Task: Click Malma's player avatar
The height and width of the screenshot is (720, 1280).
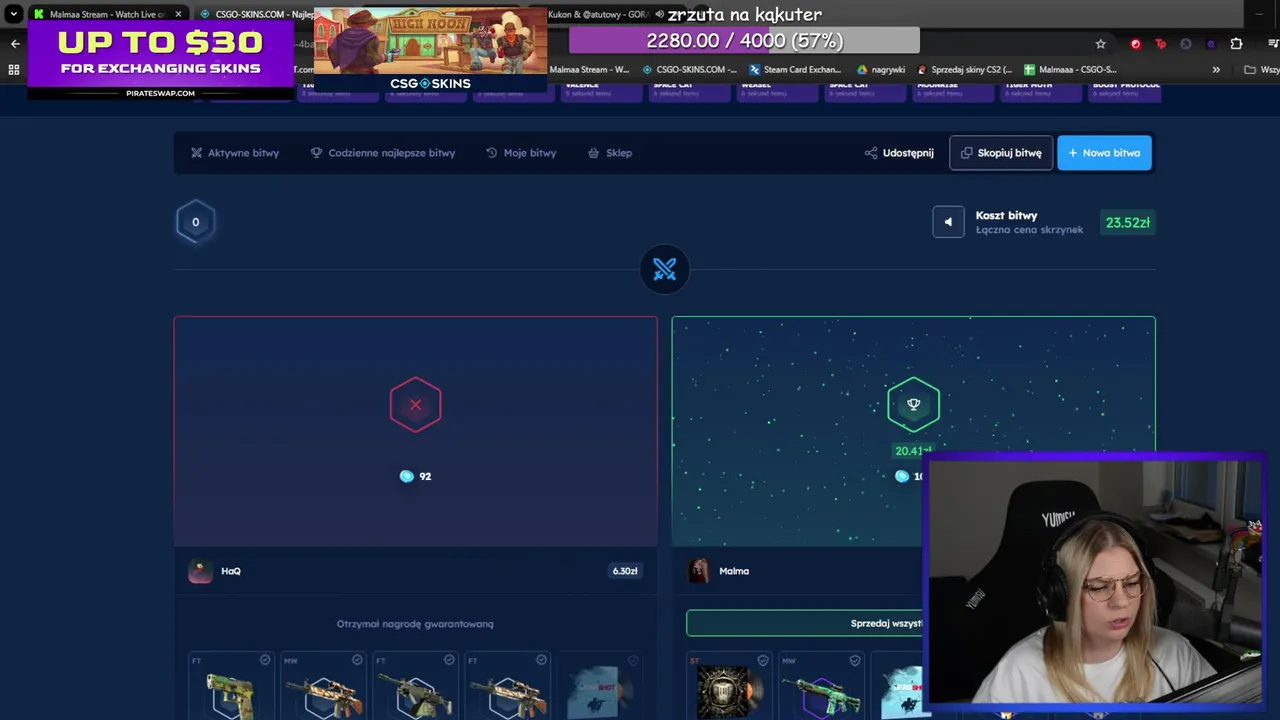Action: [699, 571]
